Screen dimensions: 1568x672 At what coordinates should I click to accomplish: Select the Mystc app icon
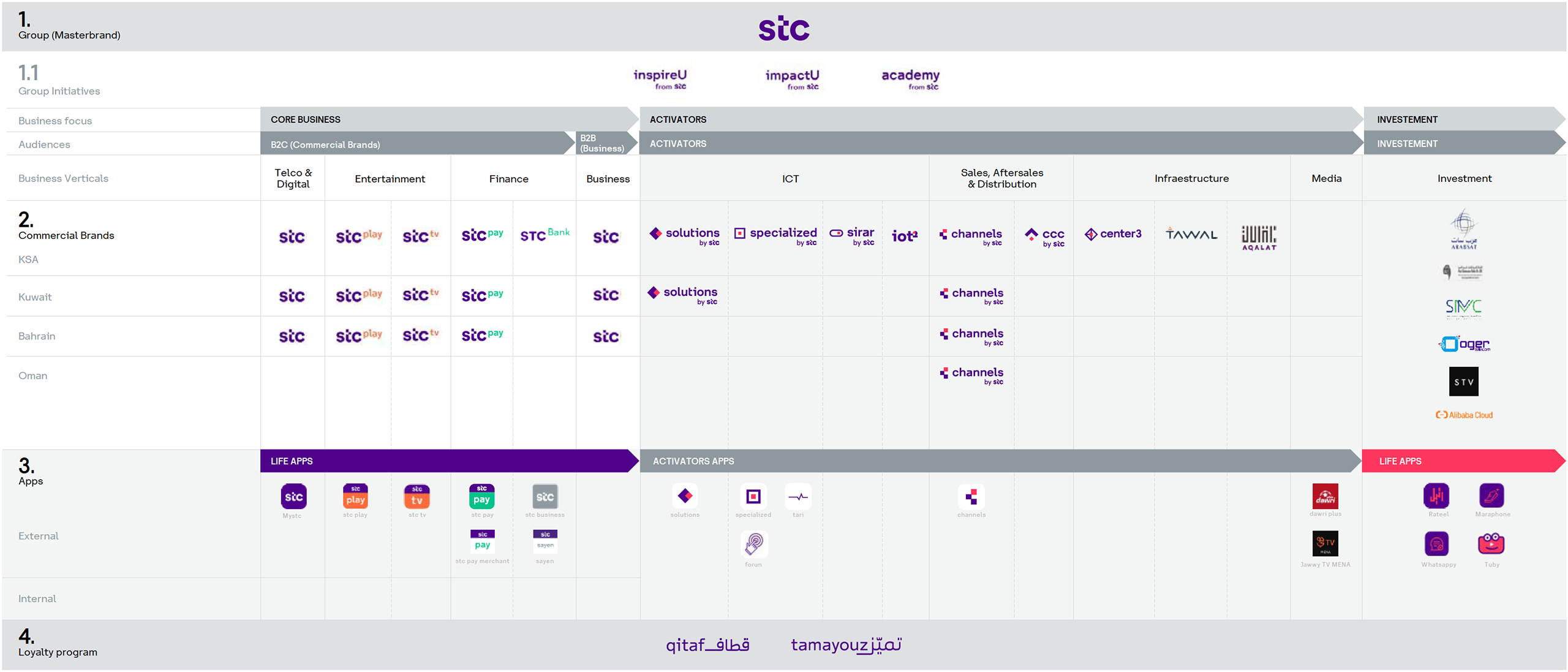[x=294, y=497]
